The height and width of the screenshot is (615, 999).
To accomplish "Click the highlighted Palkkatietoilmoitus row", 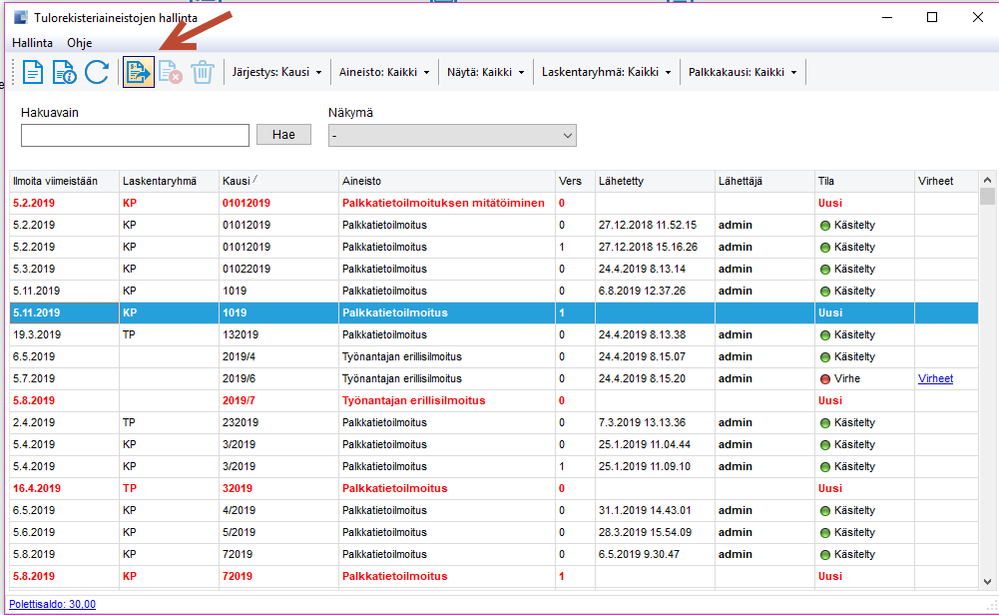I will point(494,313).
